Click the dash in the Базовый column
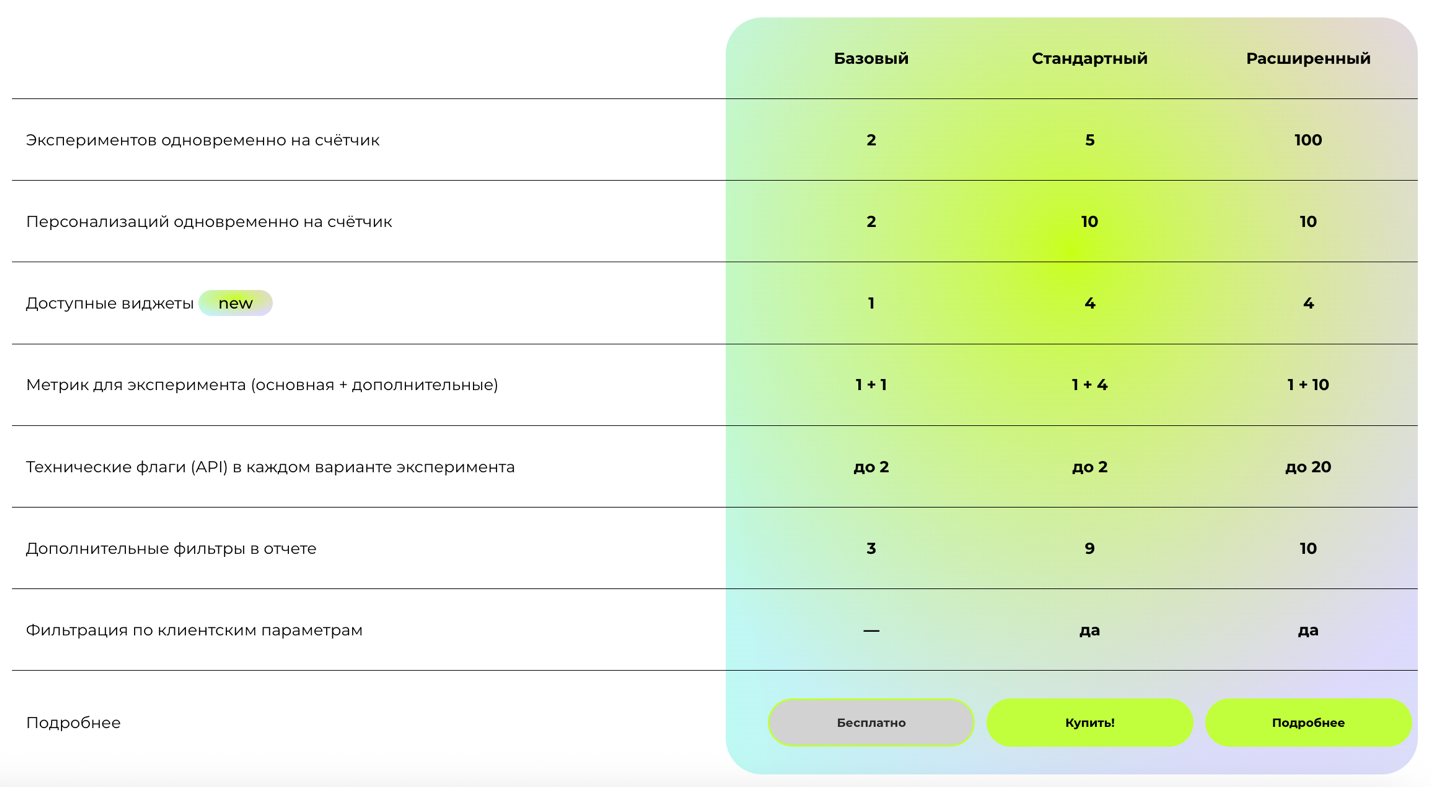This screenshot has height=787, width=1431. click(871, 631)
